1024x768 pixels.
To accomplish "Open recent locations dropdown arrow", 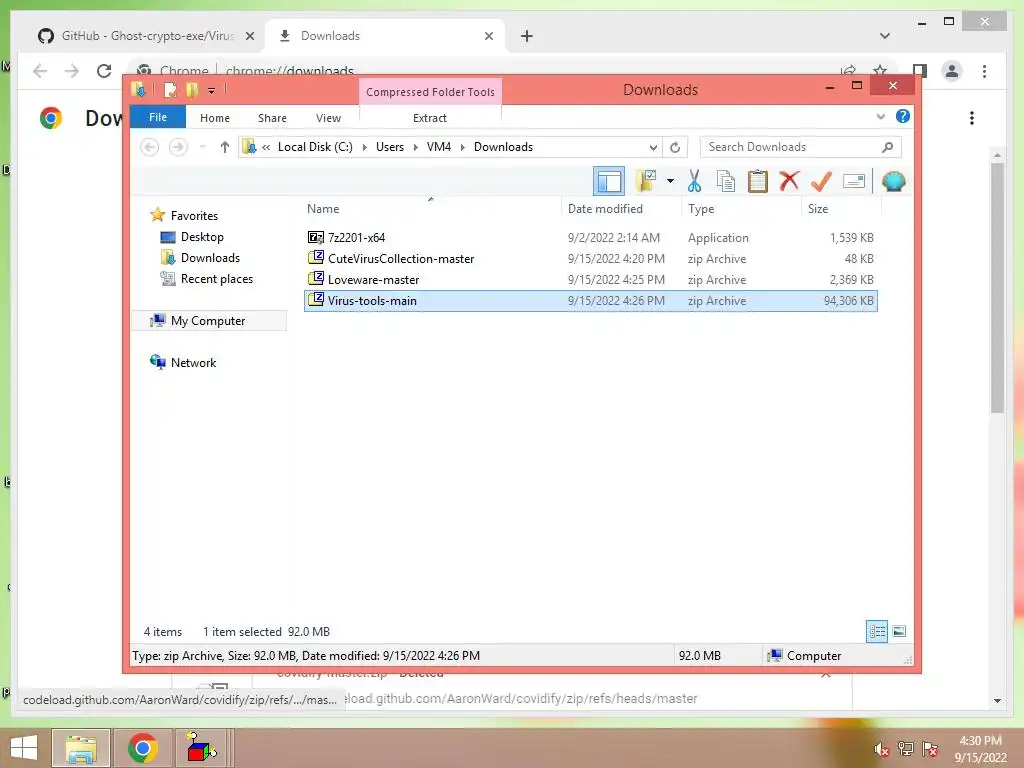I will point(202,147).
